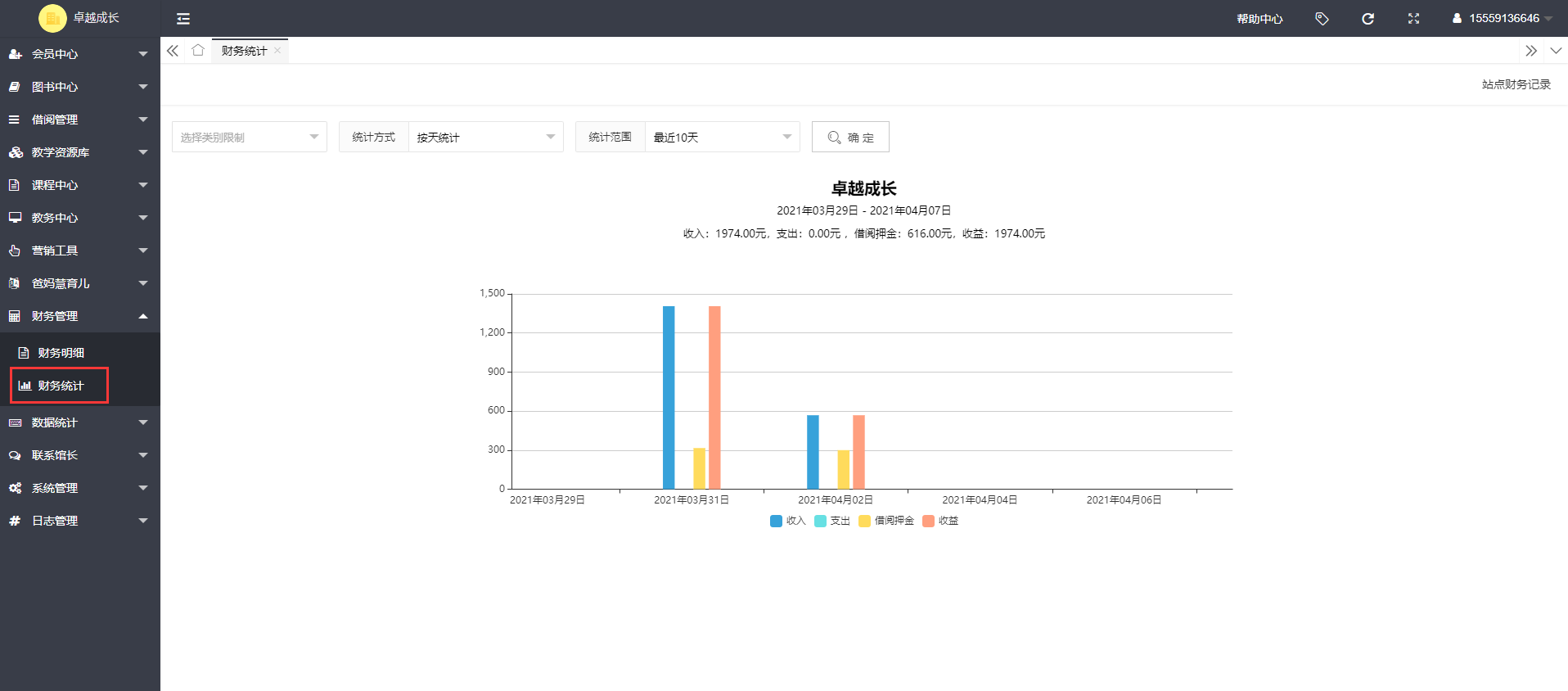
Task: Click the user avatar icon beside 15559136646
Action: click(1457, 18)
